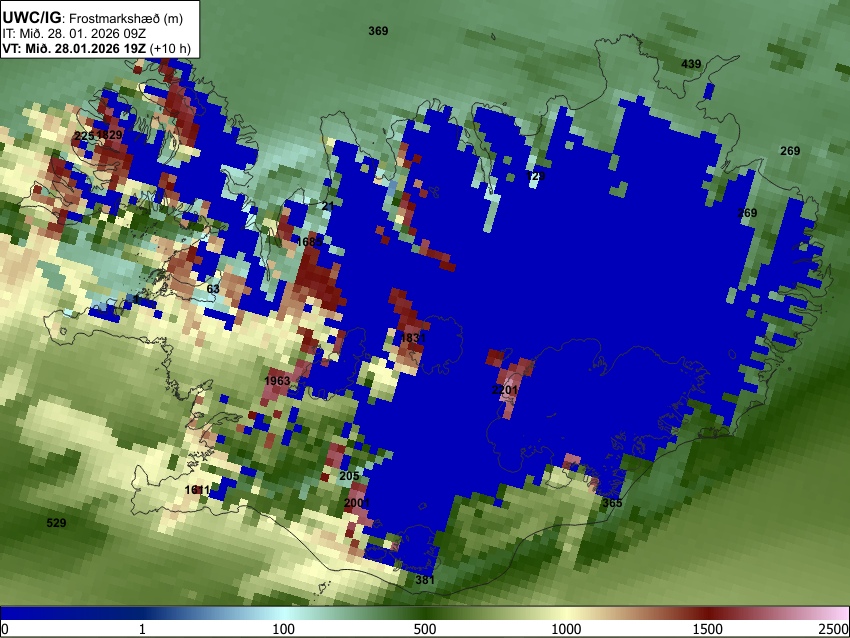850x638 pixels.
Task: Click the 0 tick label on the color scale
Action: pyautogui.click(x=5, y=629)
